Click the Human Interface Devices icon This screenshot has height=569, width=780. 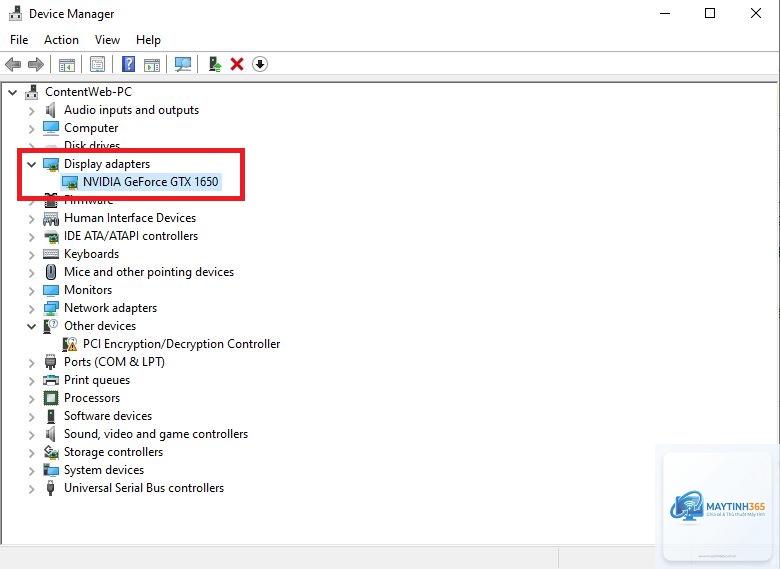point(51,218)
